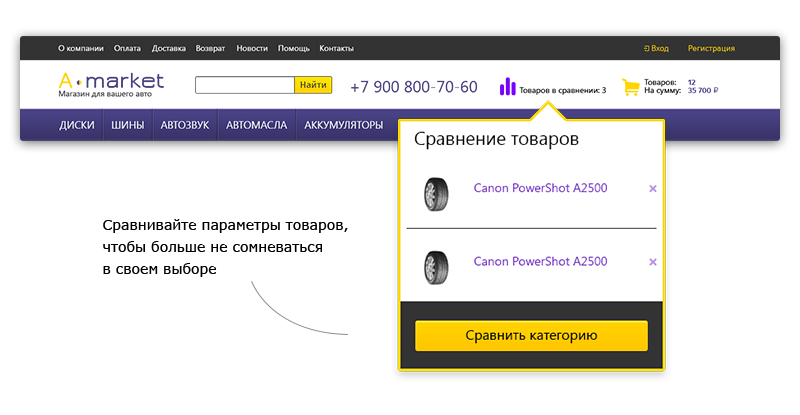
Task: Call phone number +7 900 800-70-60
Action: (414, 87)
